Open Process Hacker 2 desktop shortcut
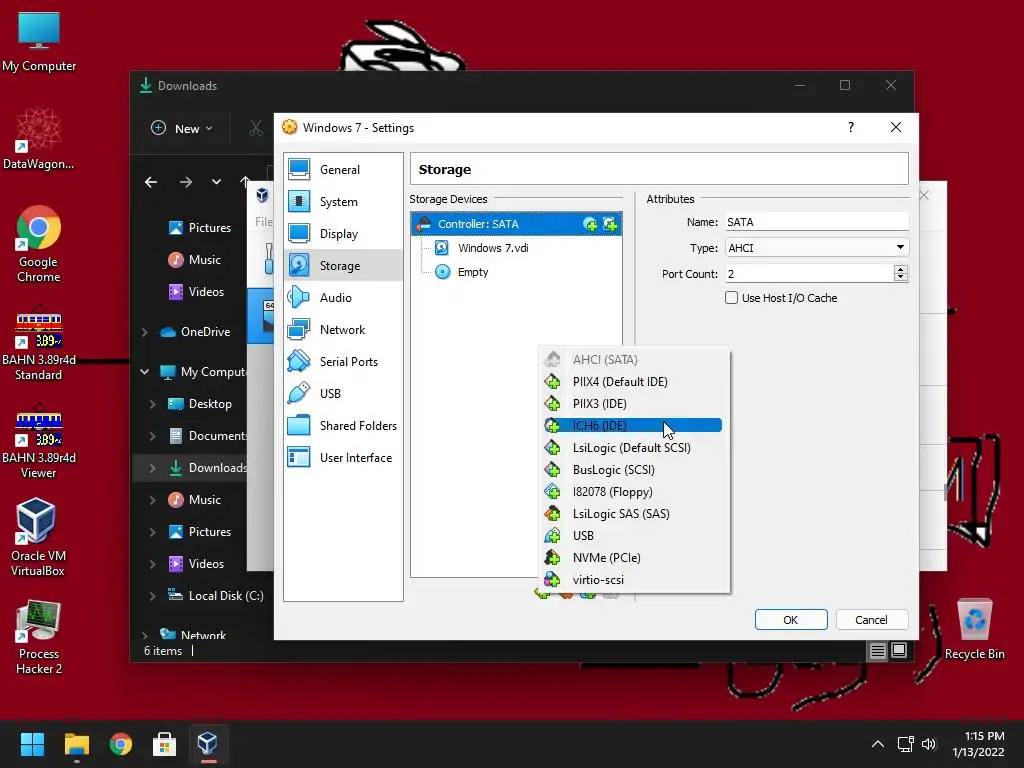This screenshot has width=1024, height=768. tap(39, 637)
